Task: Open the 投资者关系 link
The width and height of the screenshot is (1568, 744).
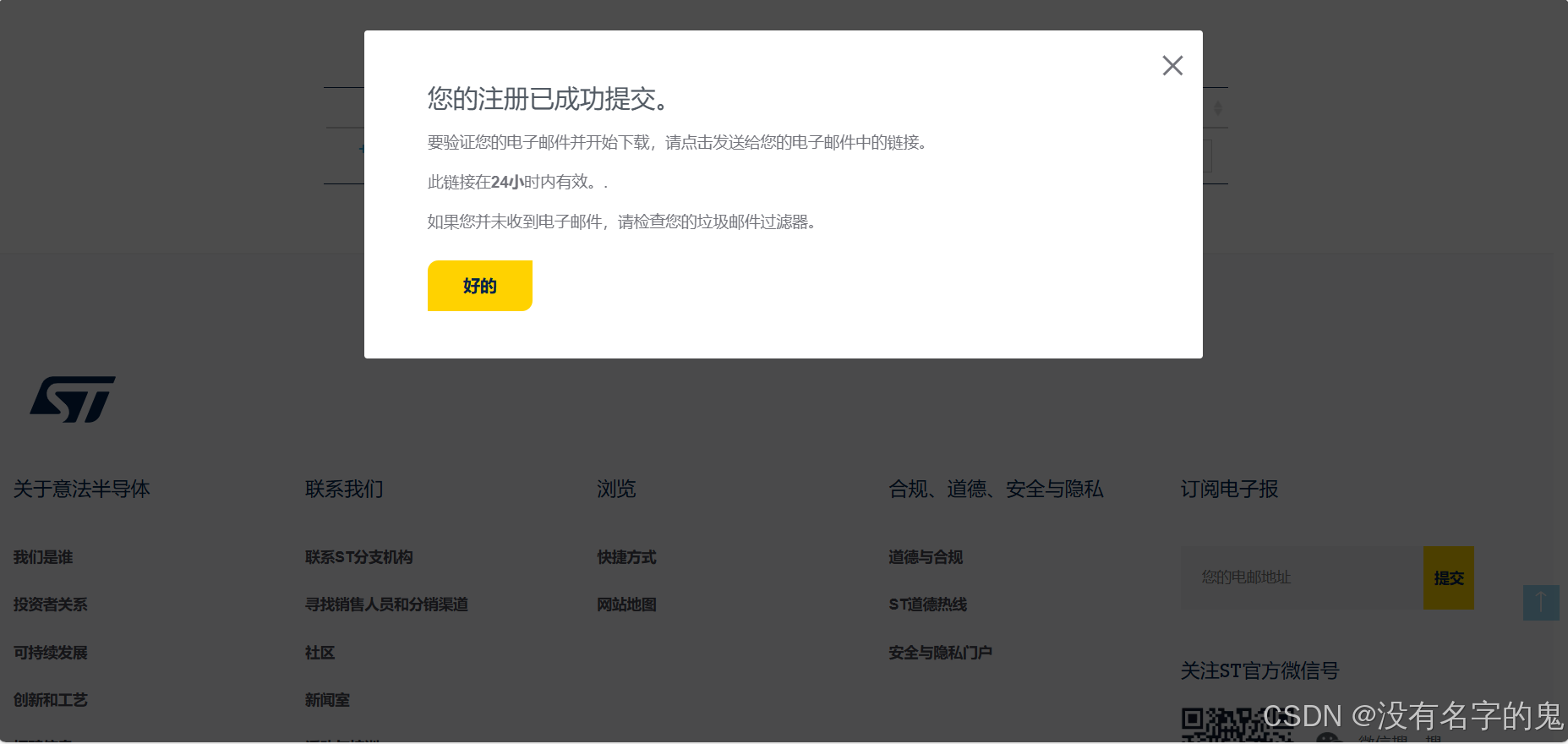Action: tap(51, 604)
